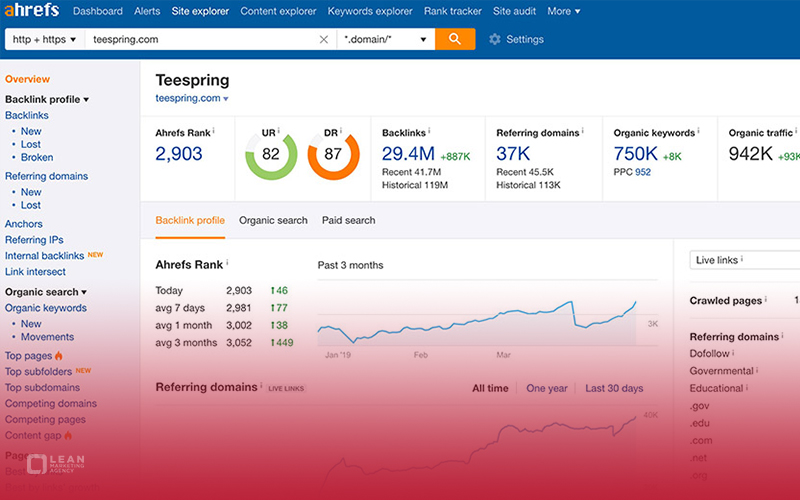Viewport: 800px width, 500px height.
Task: Open Movements under Organic keywords
Action: (x=47, y=337)
